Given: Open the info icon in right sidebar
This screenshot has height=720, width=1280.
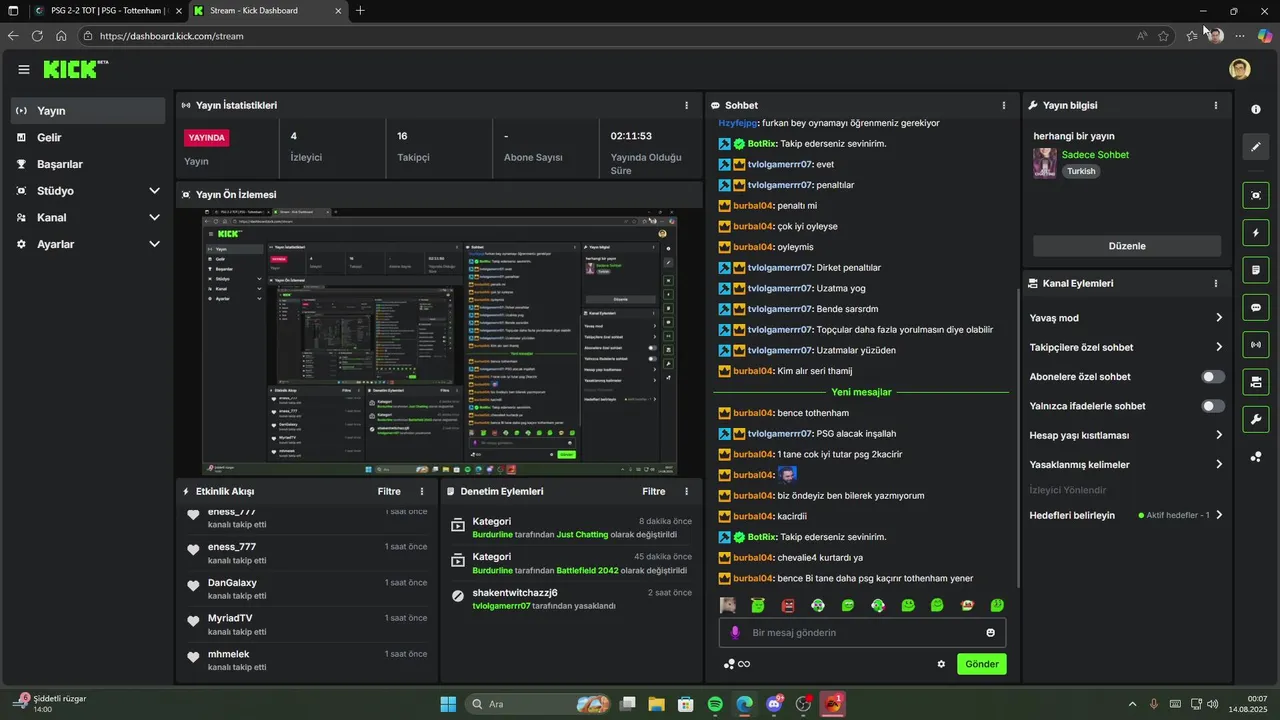Looking at the screenshot, I should tap(1256, 109).
